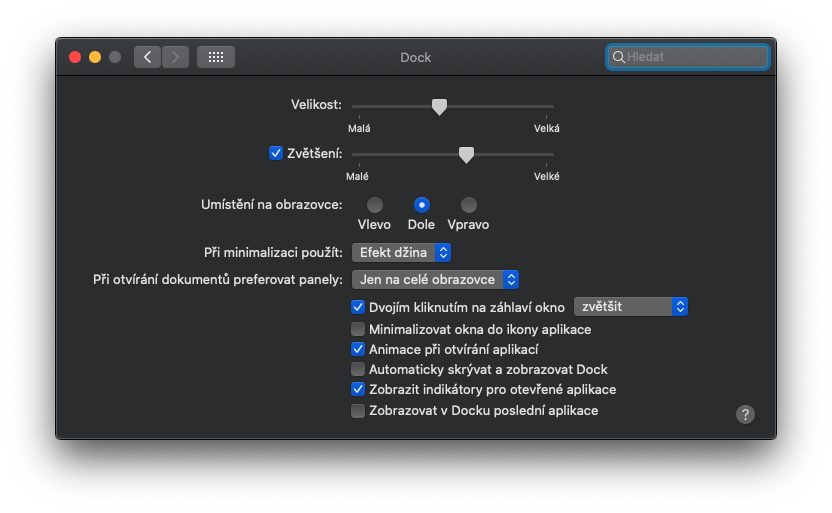The image size is (832, 513).
Task: Uncheck Animace při otvírání aplikací
Action: click(358, 349)
